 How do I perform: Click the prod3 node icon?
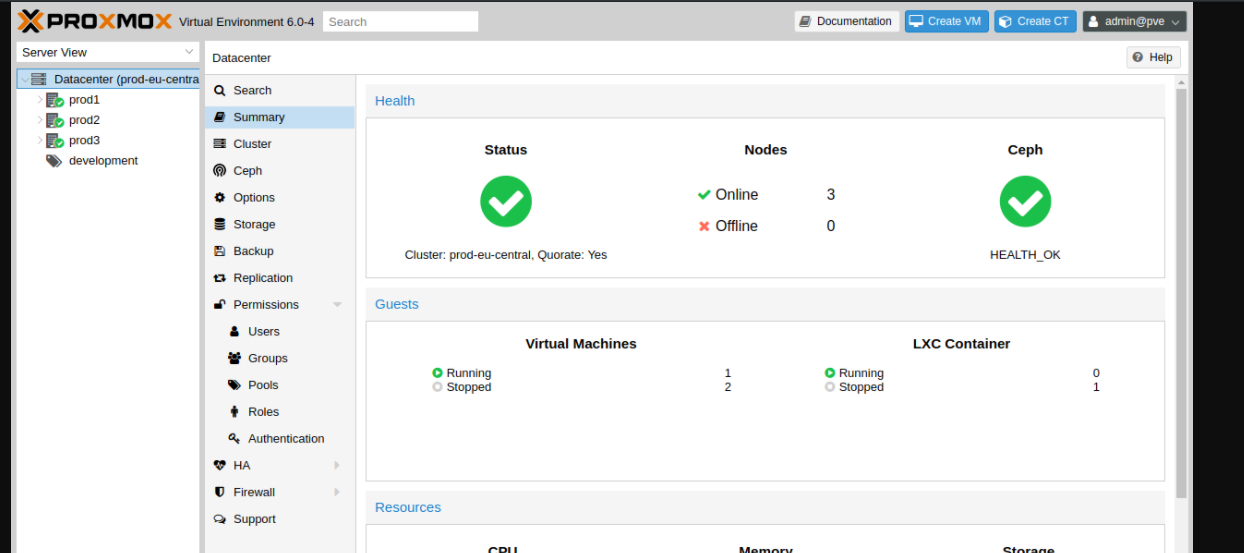tap(55, 141)
